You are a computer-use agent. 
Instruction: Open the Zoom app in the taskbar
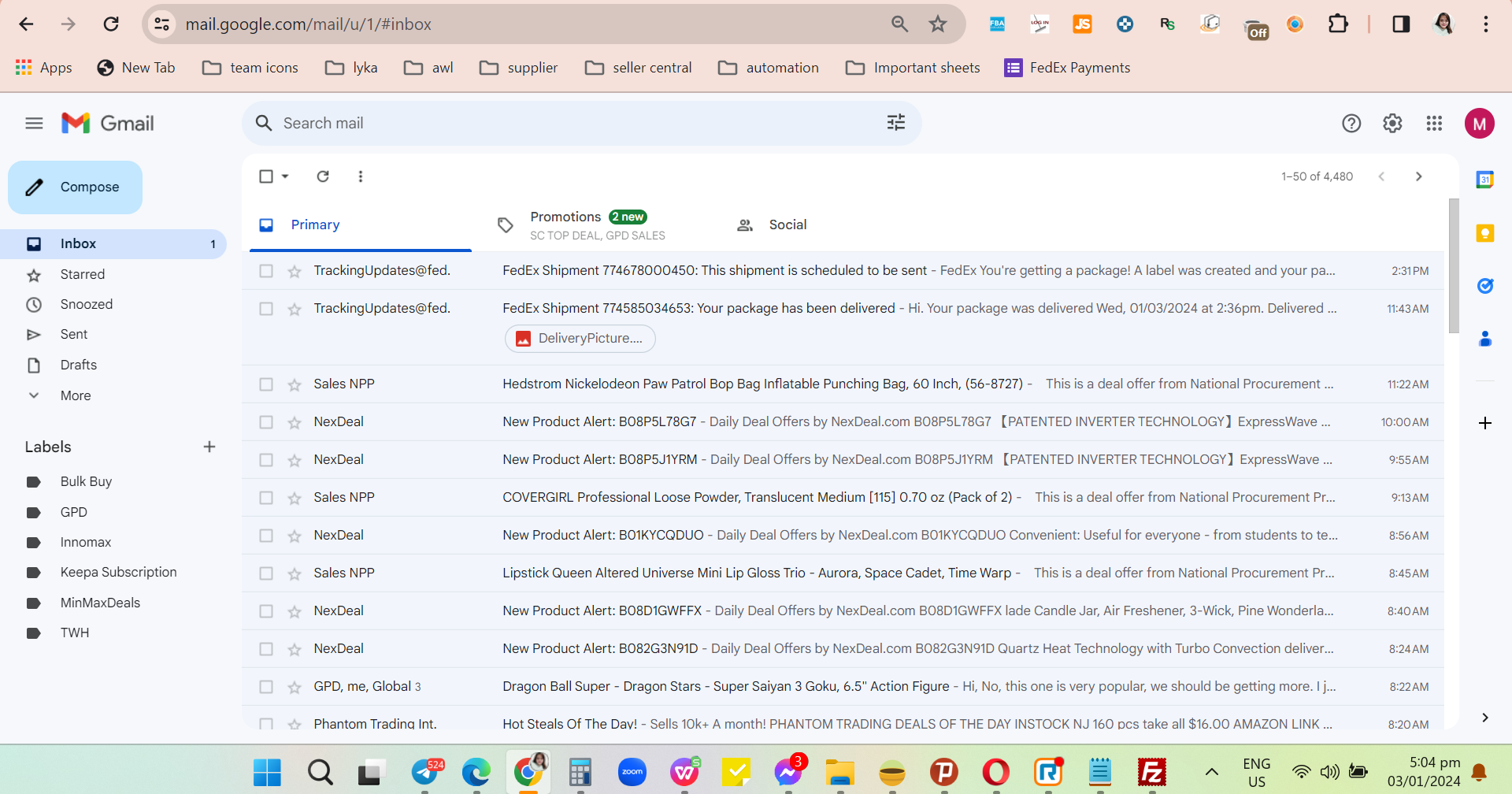click(632, 772)
